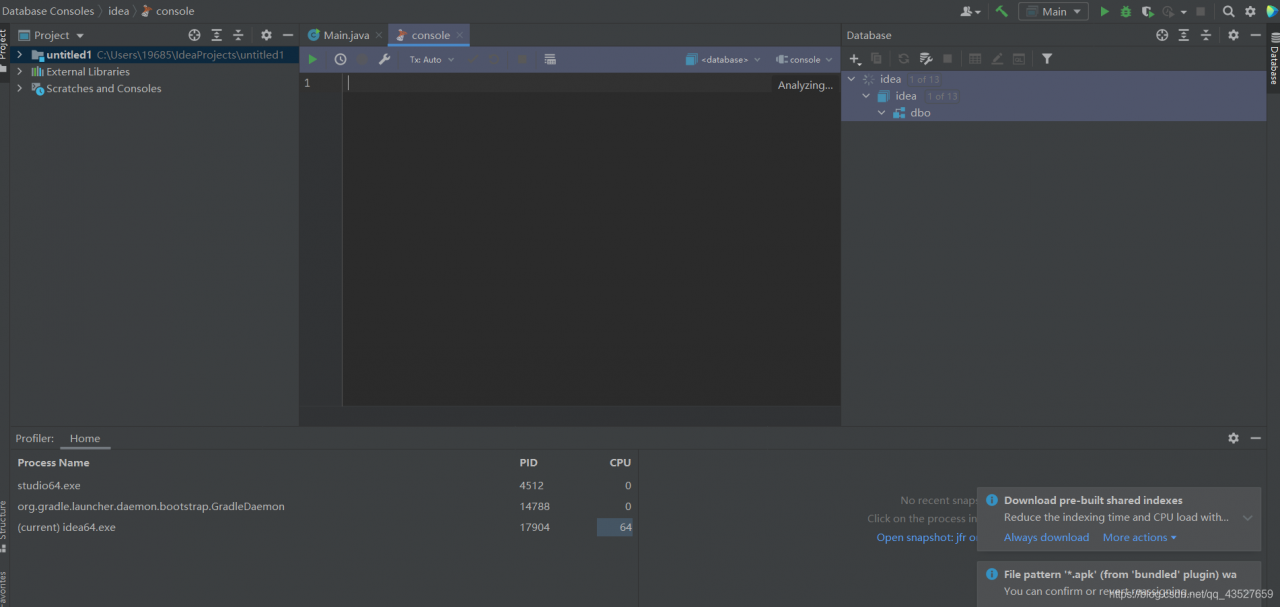This screenshot has width=1280, height=607.
Task: Toggle the Database tool window stripe button
Action: tap(1274, 60)
